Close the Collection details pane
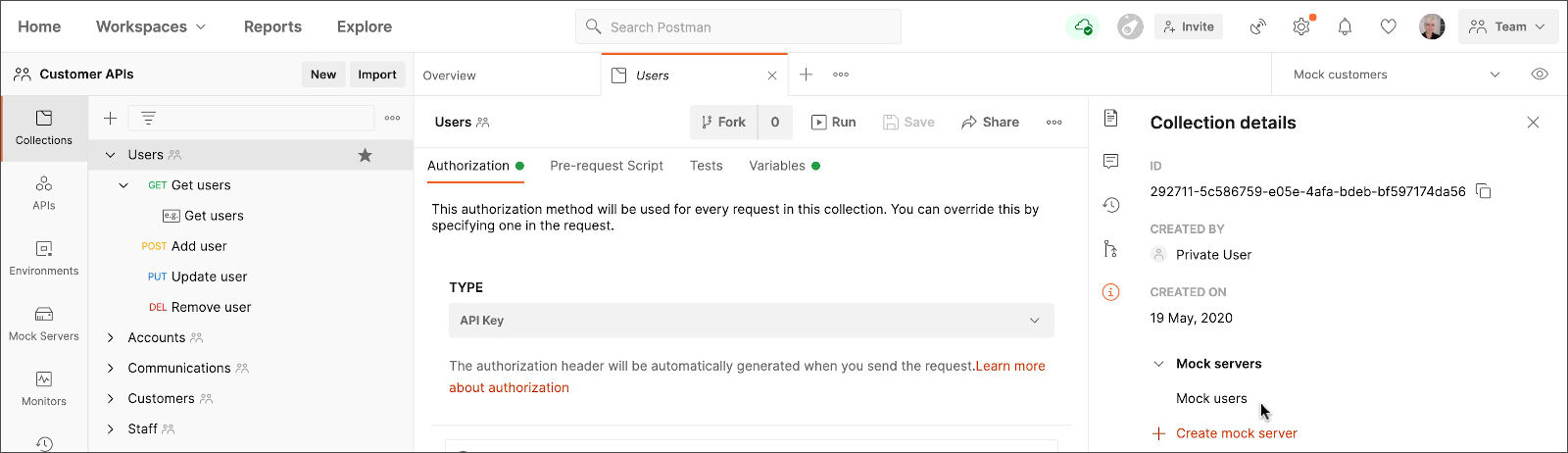Screen dimensions: 1568x453 pos(1533,123)
